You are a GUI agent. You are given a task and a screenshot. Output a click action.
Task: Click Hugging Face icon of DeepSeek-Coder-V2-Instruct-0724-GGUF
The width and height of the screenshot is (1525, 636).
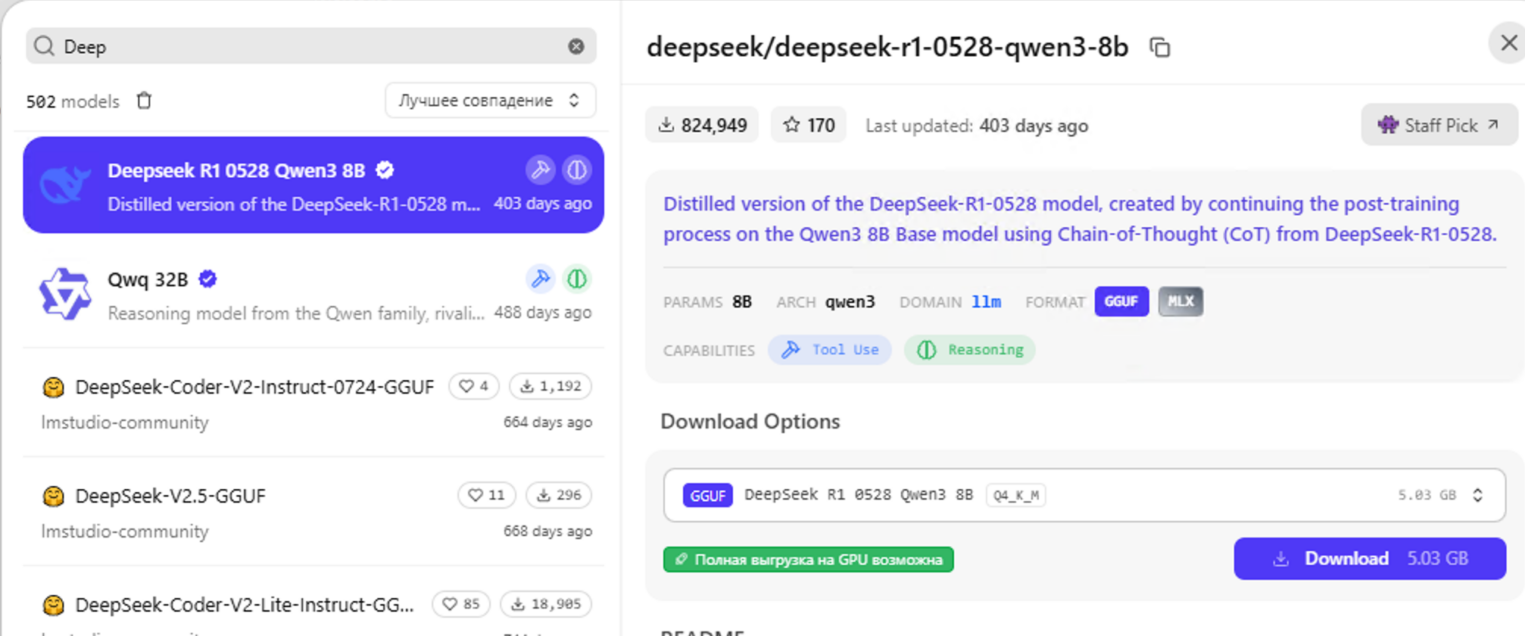54,387
